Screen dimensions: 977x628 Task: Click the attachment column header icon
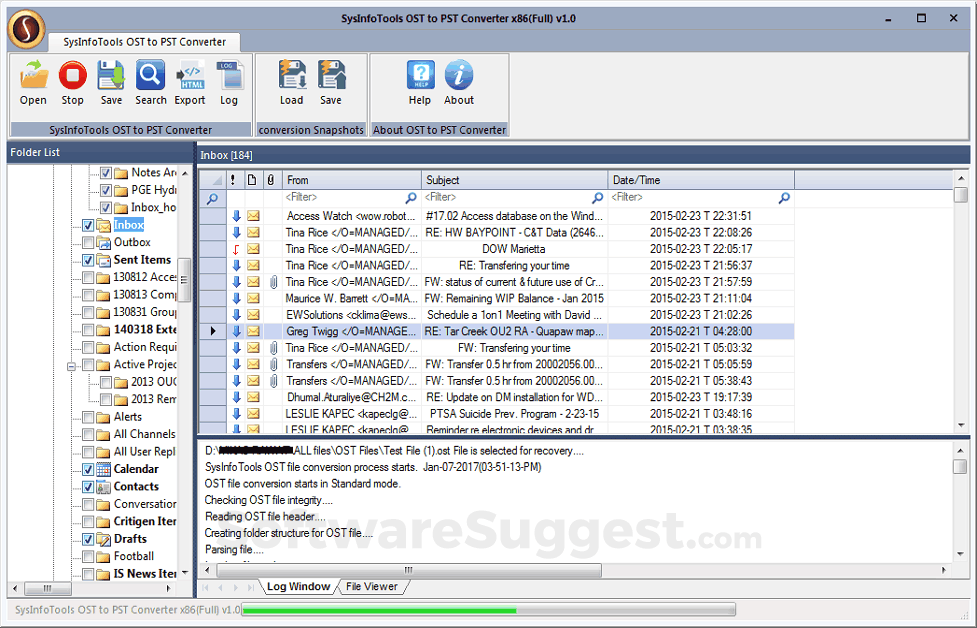(271, 180)
